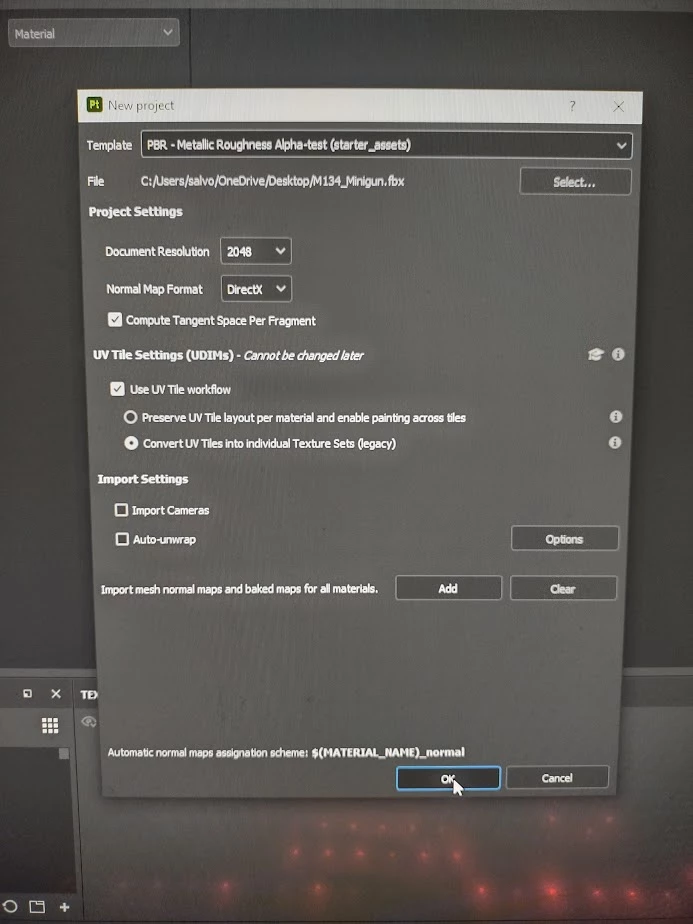
Task: Open Document Resolution 2048 dropdown
Action: click(256, 252)
